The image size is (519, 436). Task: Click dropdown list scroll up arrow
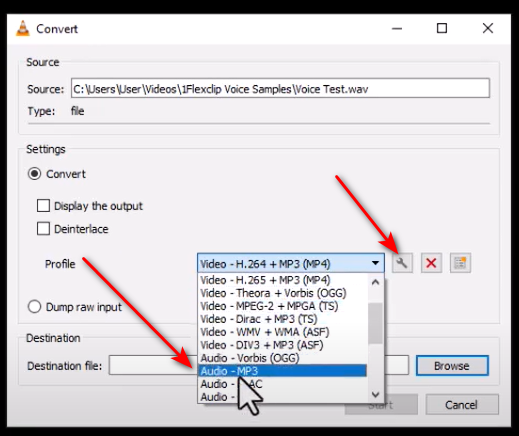point(376,282)
